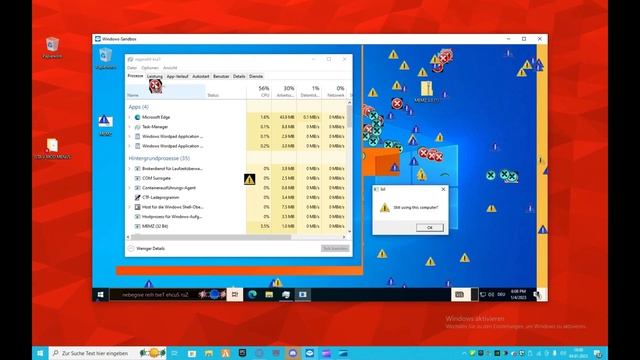The image size is (640, 360).
Task: Click OK in the lol dialog
Action: coord(429,228)
